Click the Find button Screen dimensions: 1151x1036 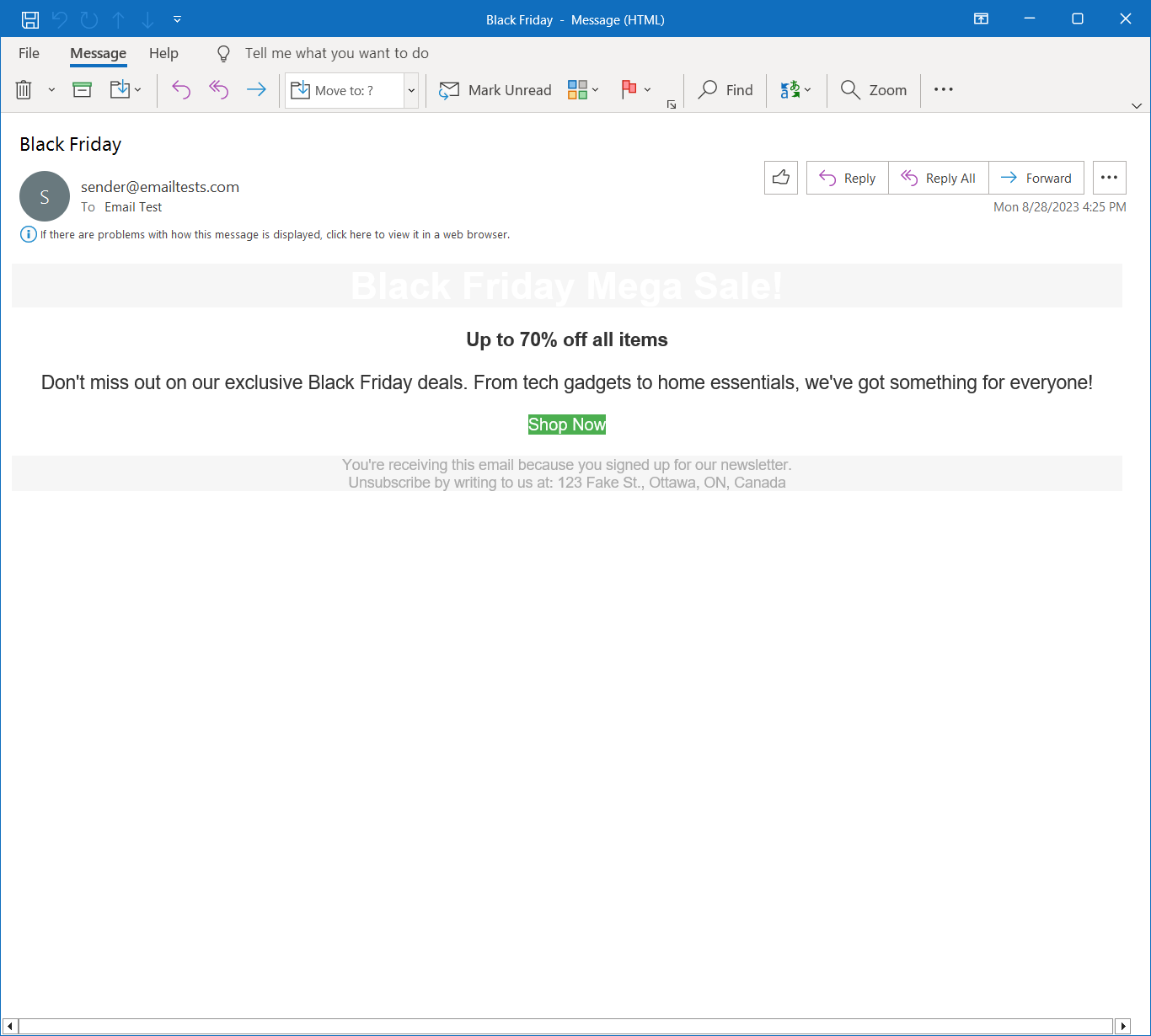pos(725,90)
